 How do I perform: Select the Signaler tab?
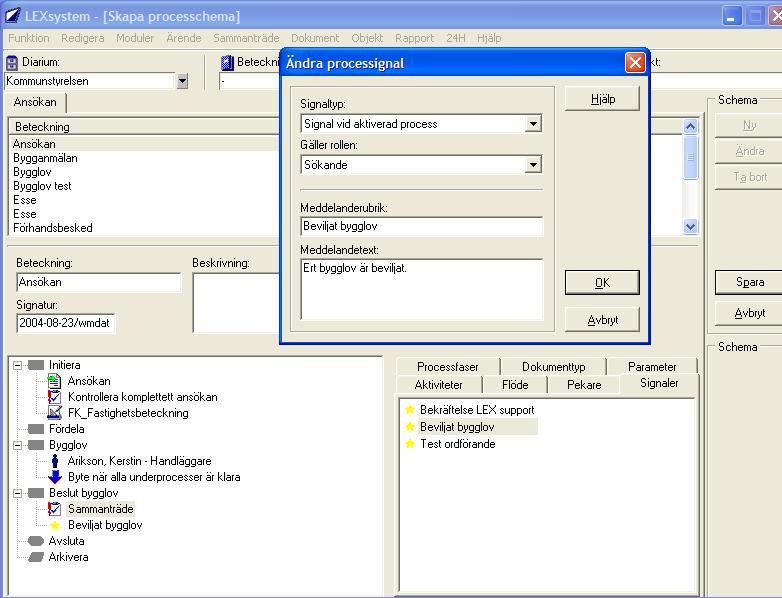click(659, 383)
